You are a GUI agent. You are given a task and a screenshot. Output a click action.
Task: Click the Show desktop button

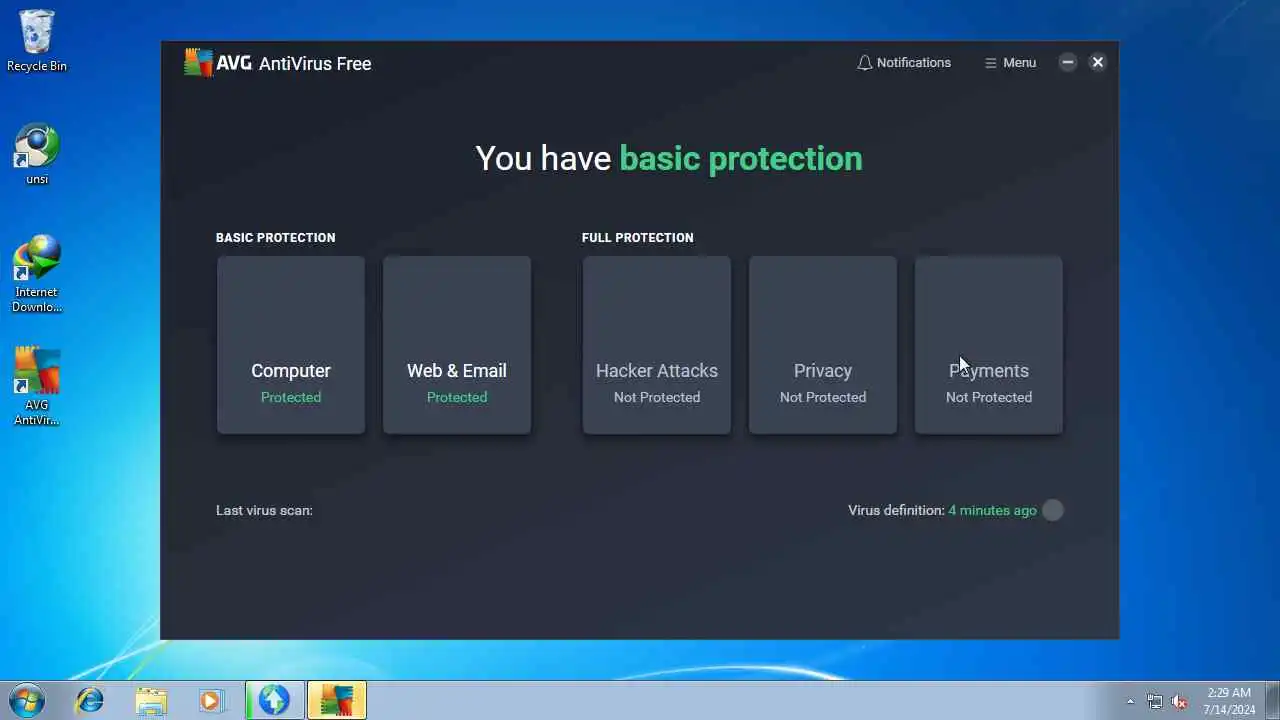pos(1272,700)
